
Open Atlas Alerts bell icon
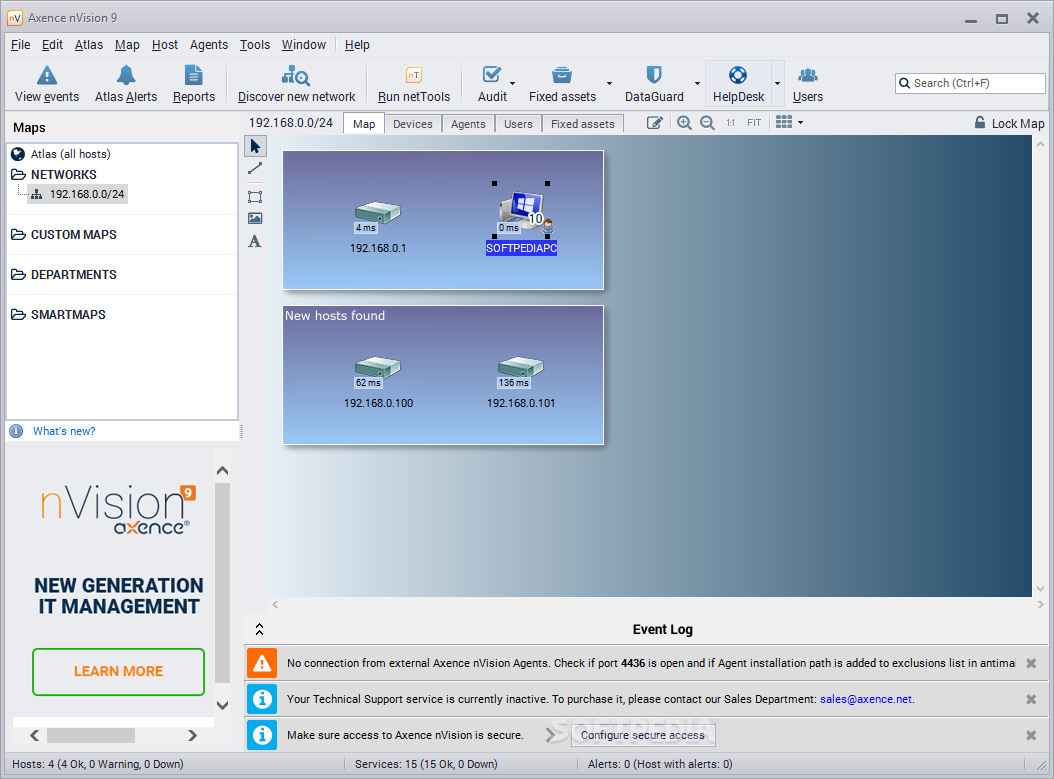(x=126, y=75)
